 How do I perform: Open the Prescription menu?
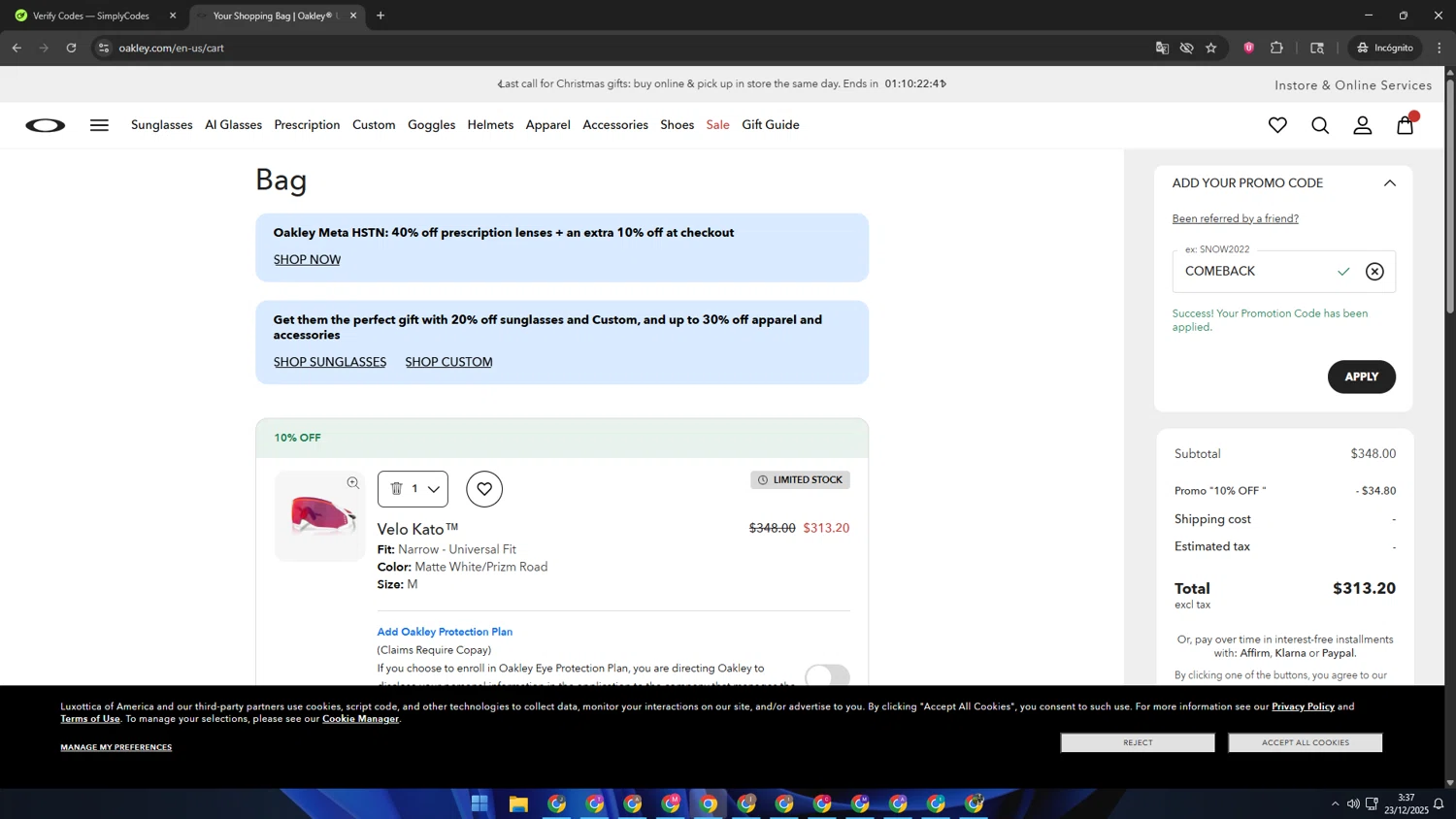point(307,125)
